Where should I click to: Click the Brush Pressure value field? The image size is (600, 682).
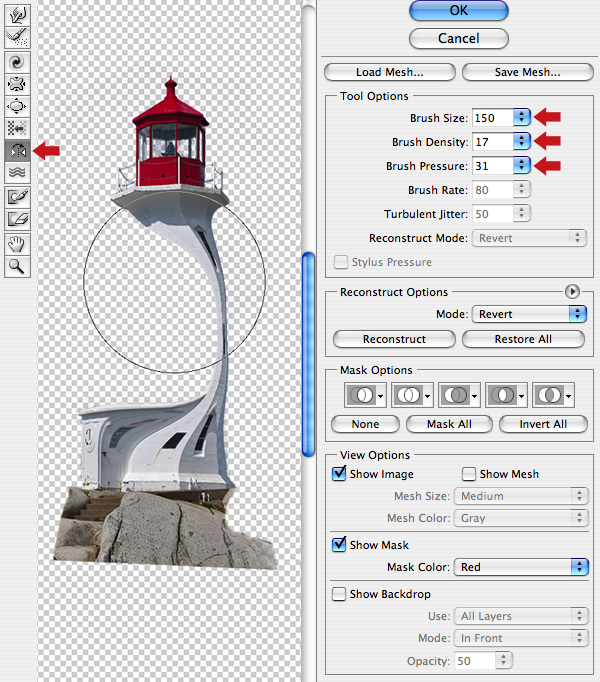(493, 166)
